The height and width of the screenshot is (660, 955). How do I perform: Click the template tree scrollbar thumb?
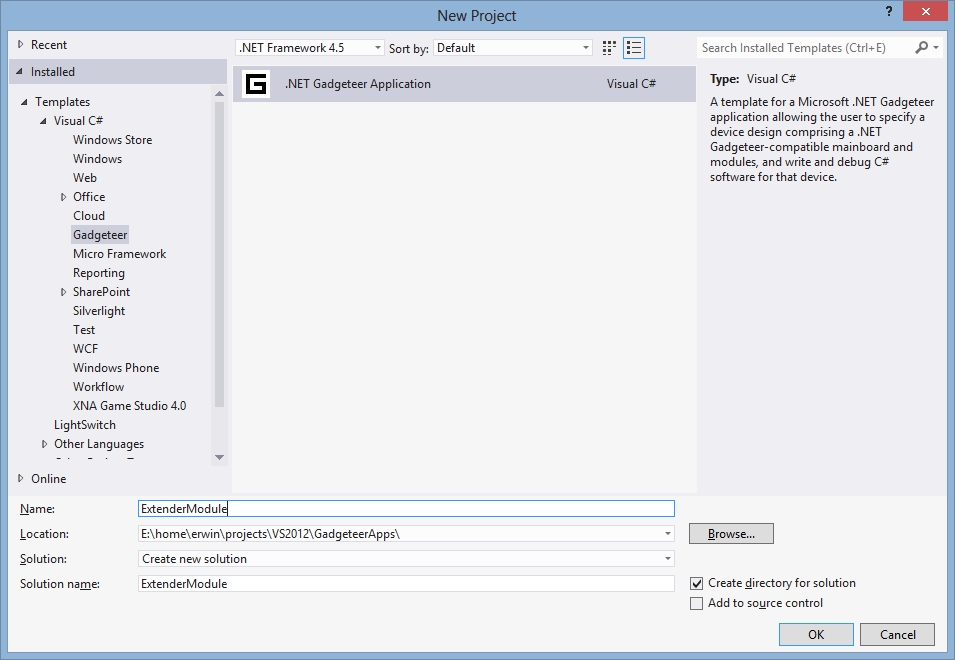[219, 254]
